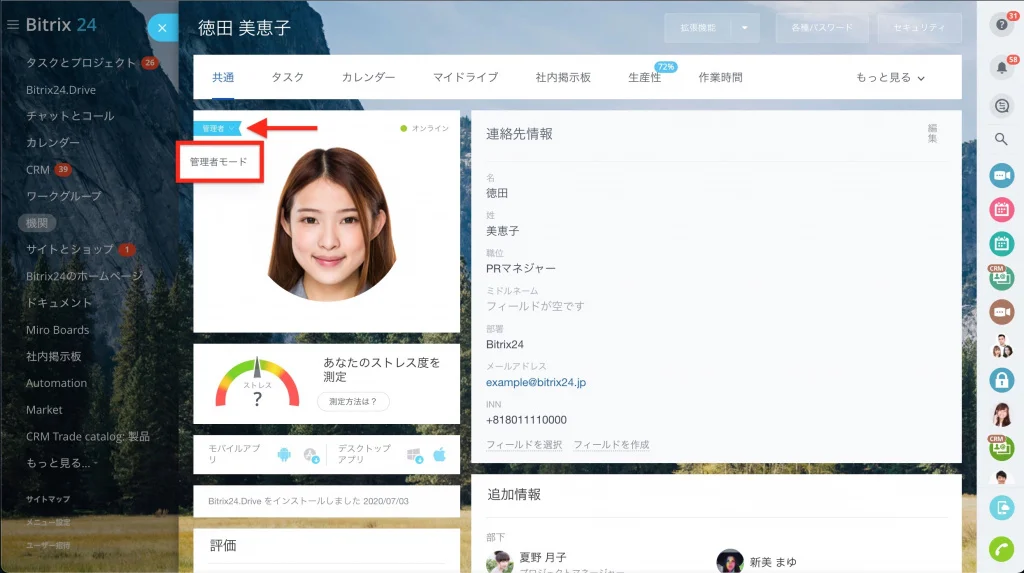Click the 新美 まゆ subordinate name
Screen dimensions: 1024x573
773,562
